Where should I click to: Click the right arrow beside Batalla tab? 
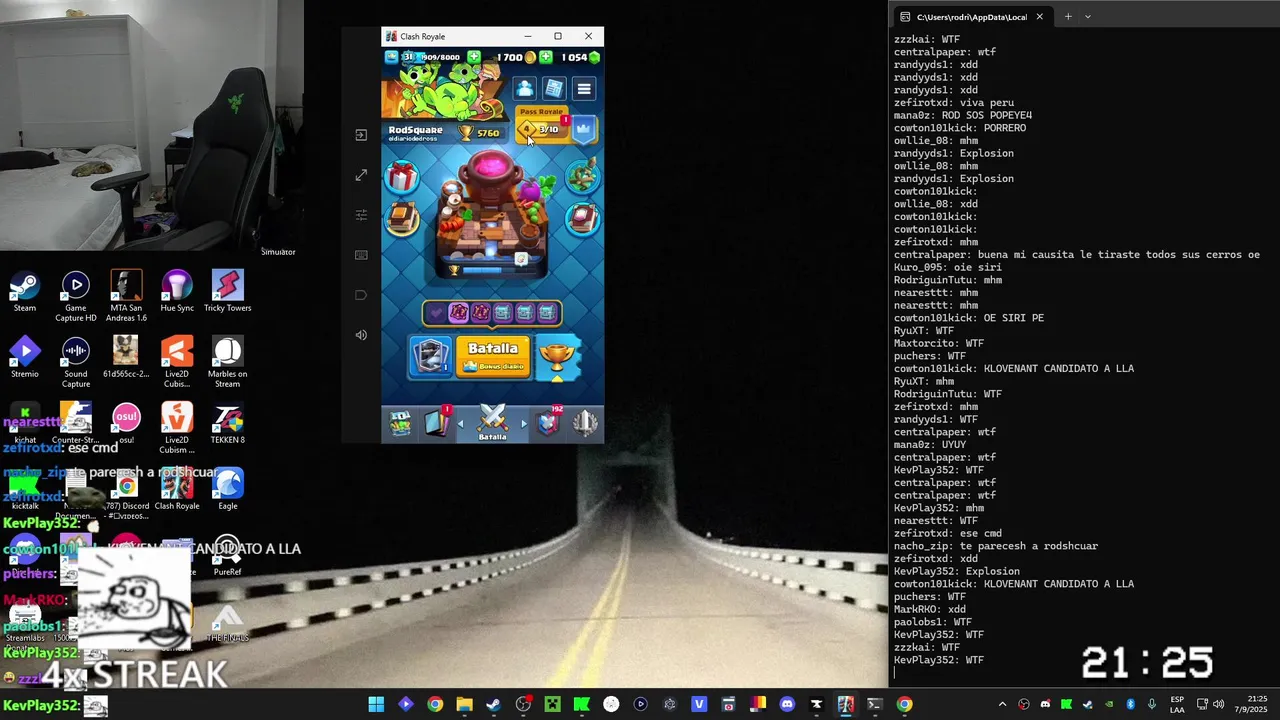(523, 424)
